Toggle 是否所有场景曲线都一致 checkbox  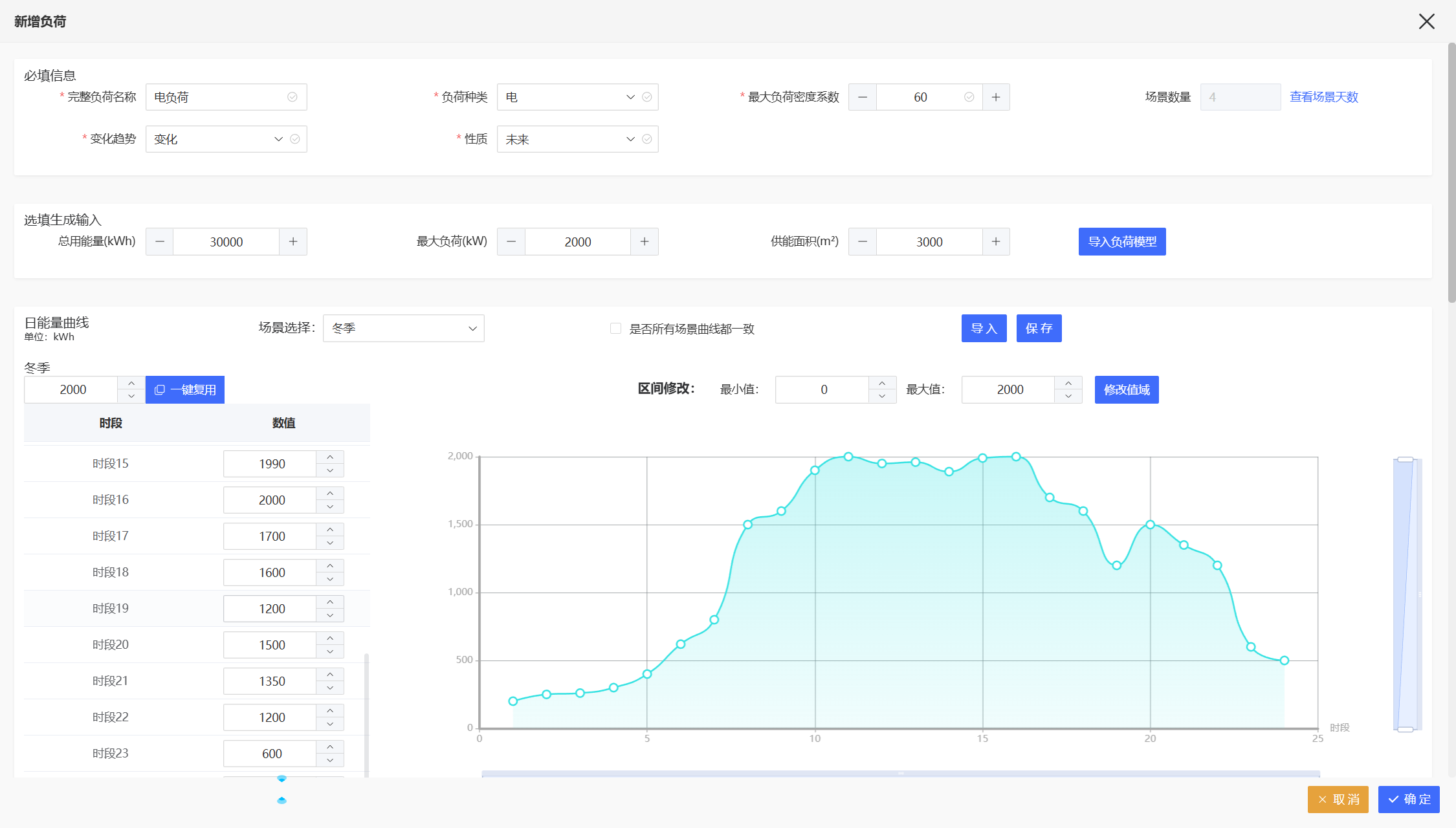[x=615, y=329]
